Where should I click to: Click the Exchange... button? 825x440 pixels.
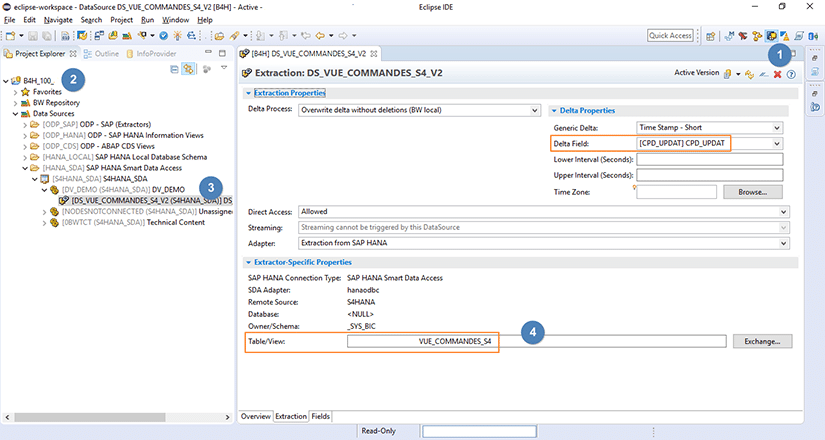click(762, 342)
